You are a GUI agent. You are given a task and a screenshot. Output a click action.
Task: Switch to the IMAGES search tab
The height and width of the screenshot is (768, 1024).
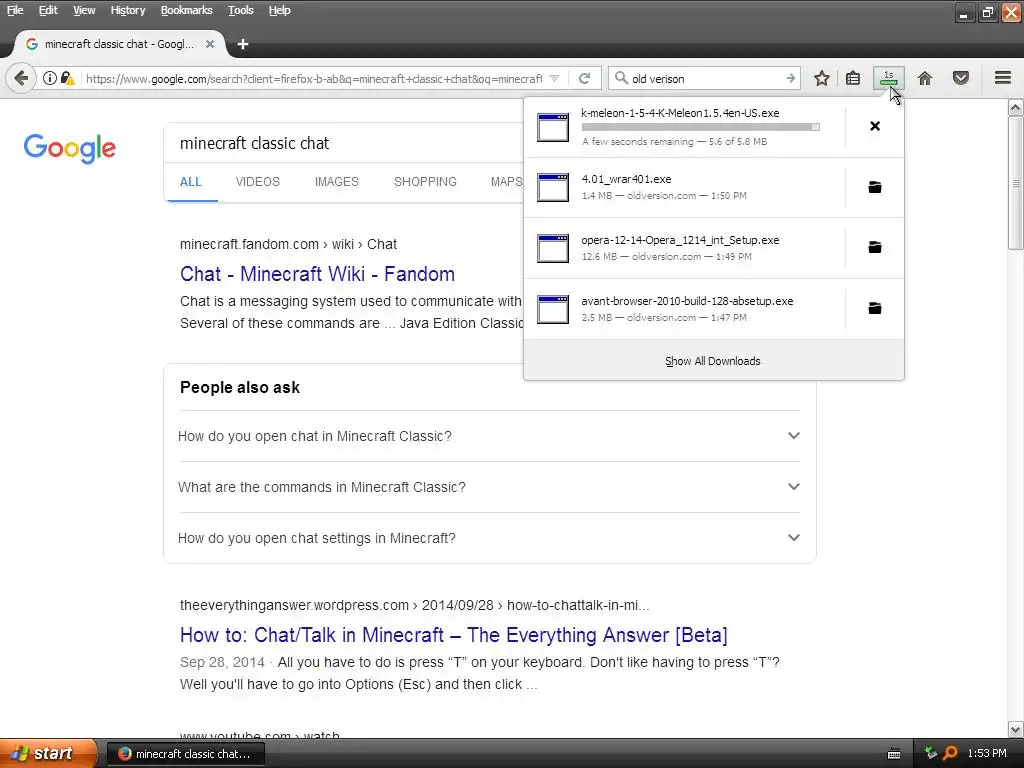pyautogui.click(x=336, y=182)
